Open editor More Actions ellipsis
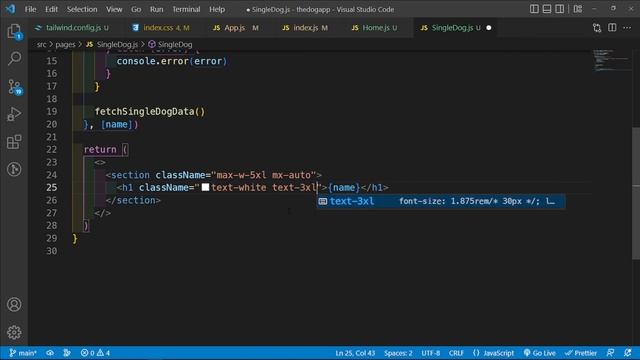 click(x=627, y=28)
